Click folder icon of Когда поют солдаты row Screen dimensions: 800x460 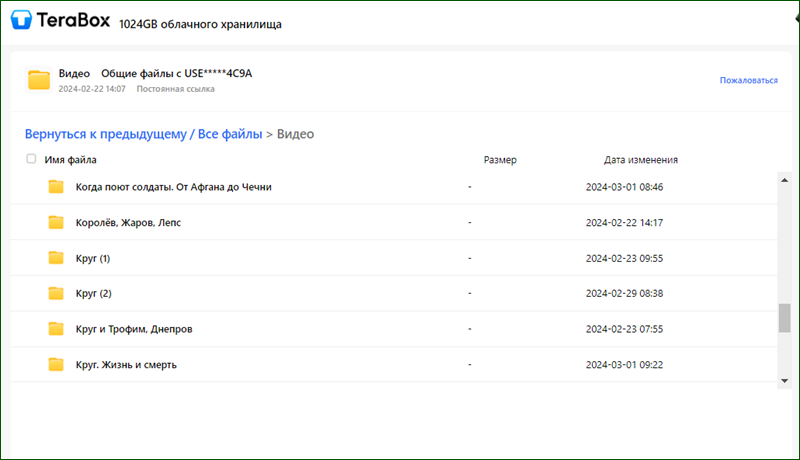click(56, 187)
